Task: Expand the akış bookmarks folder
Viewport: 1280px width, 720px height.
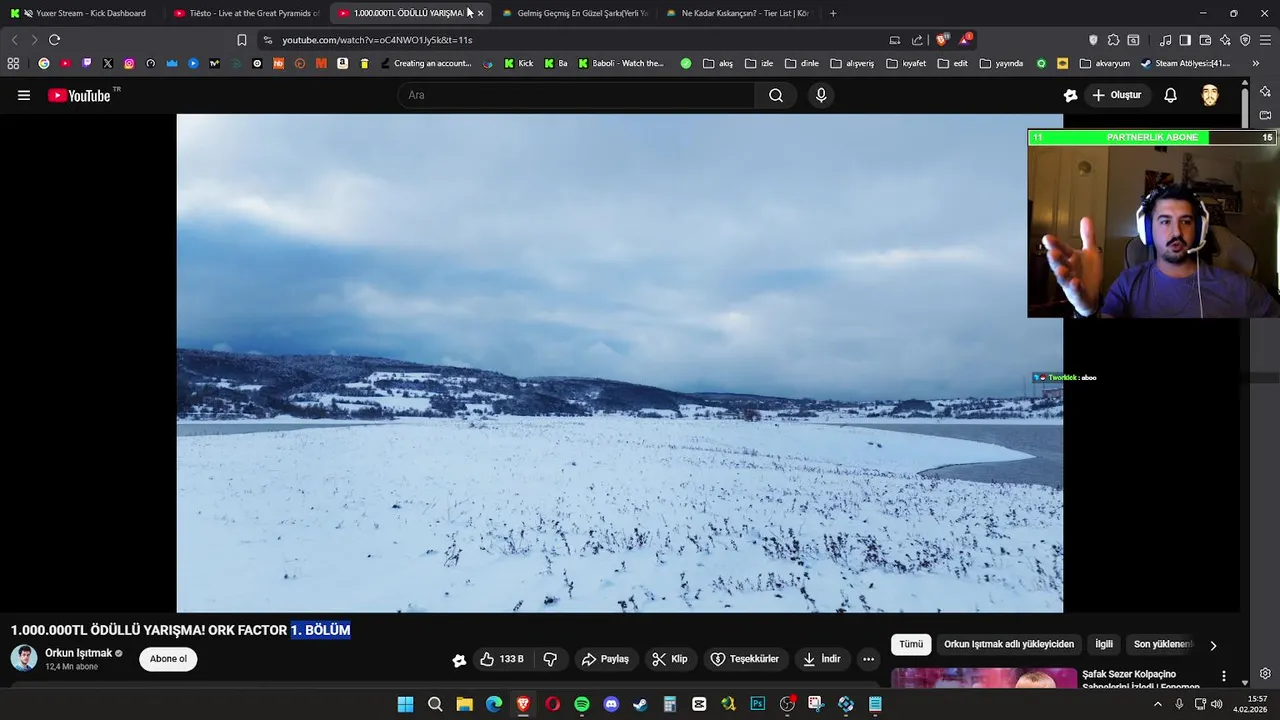Action: [718, 63]
